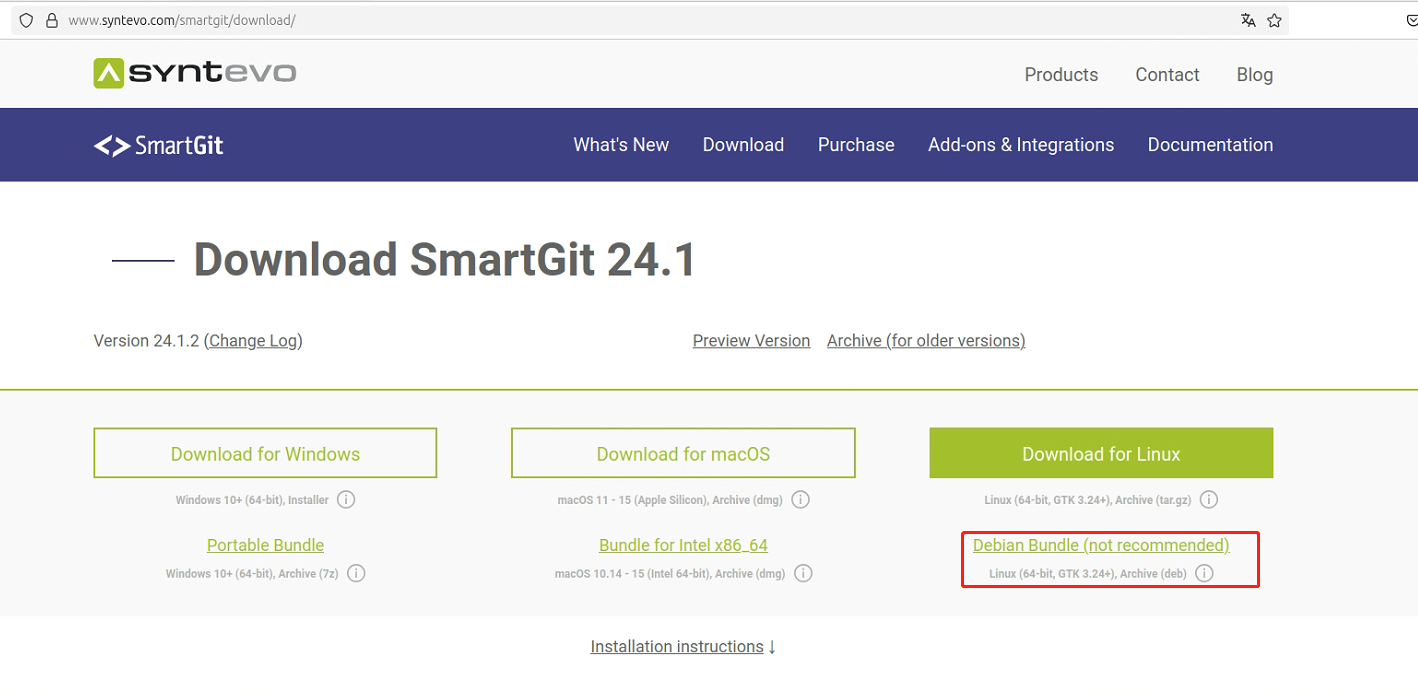The image size is (1418, 694).
Task: Click Download for Windows button
Action: [x=265, y=454]
